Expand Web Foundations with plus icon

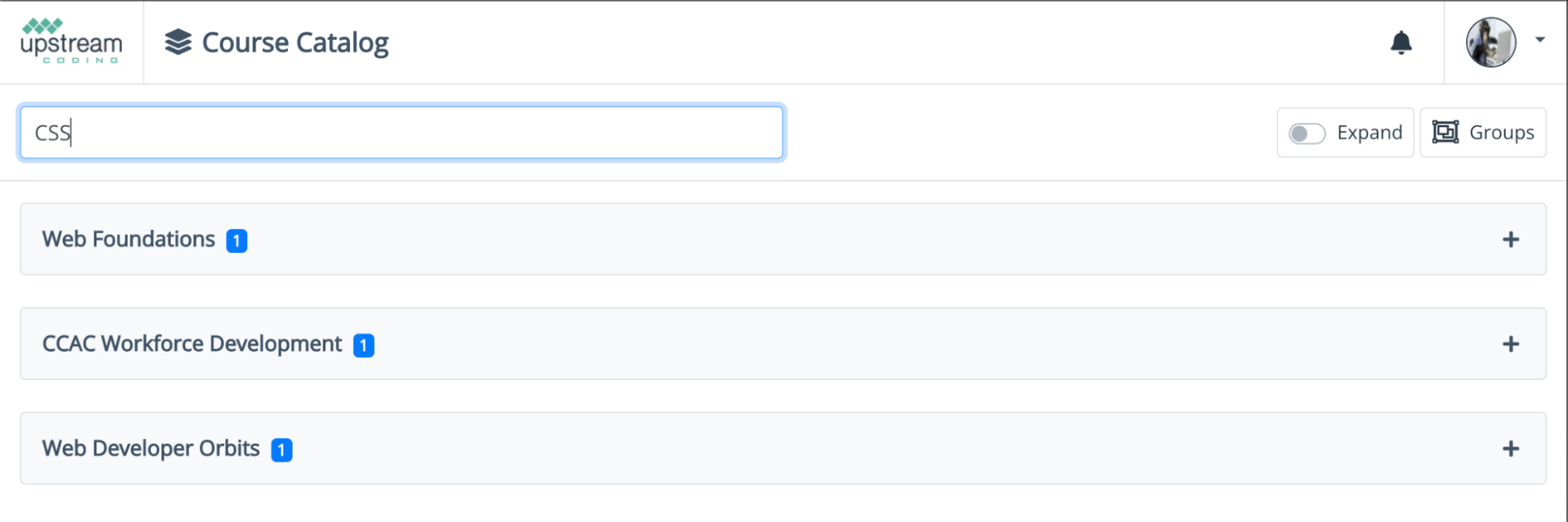1510,239
